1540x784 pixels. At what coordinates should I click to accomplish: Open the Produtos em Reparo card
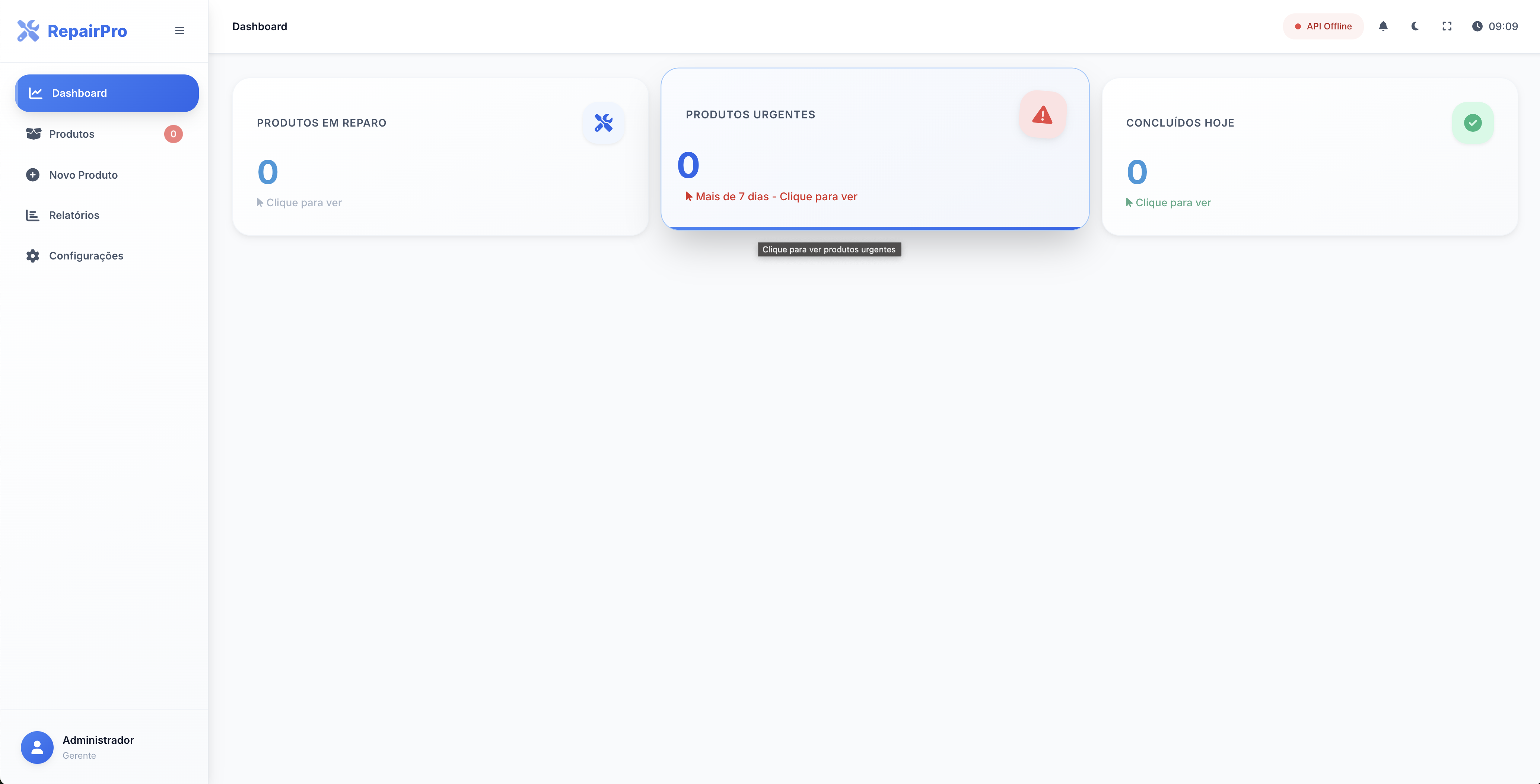440,157
